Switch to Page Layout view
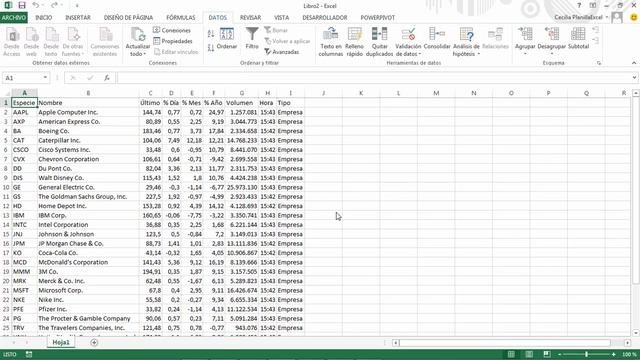The height and width of the screenshot is (360, 640). pos(529,354)
